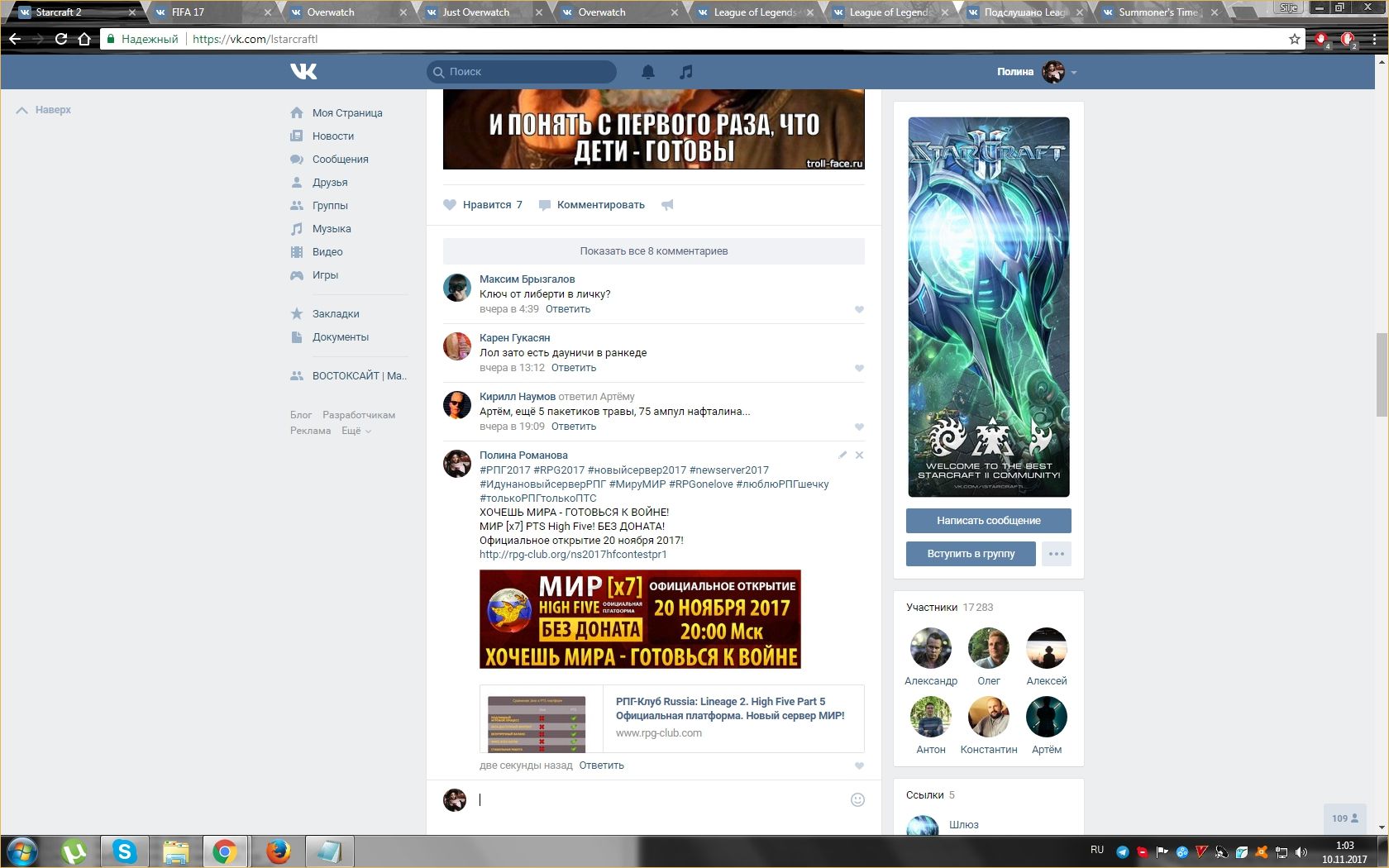
Task: Close the Starcraft 2 browser tab
Action: click(x=132, y=12)
